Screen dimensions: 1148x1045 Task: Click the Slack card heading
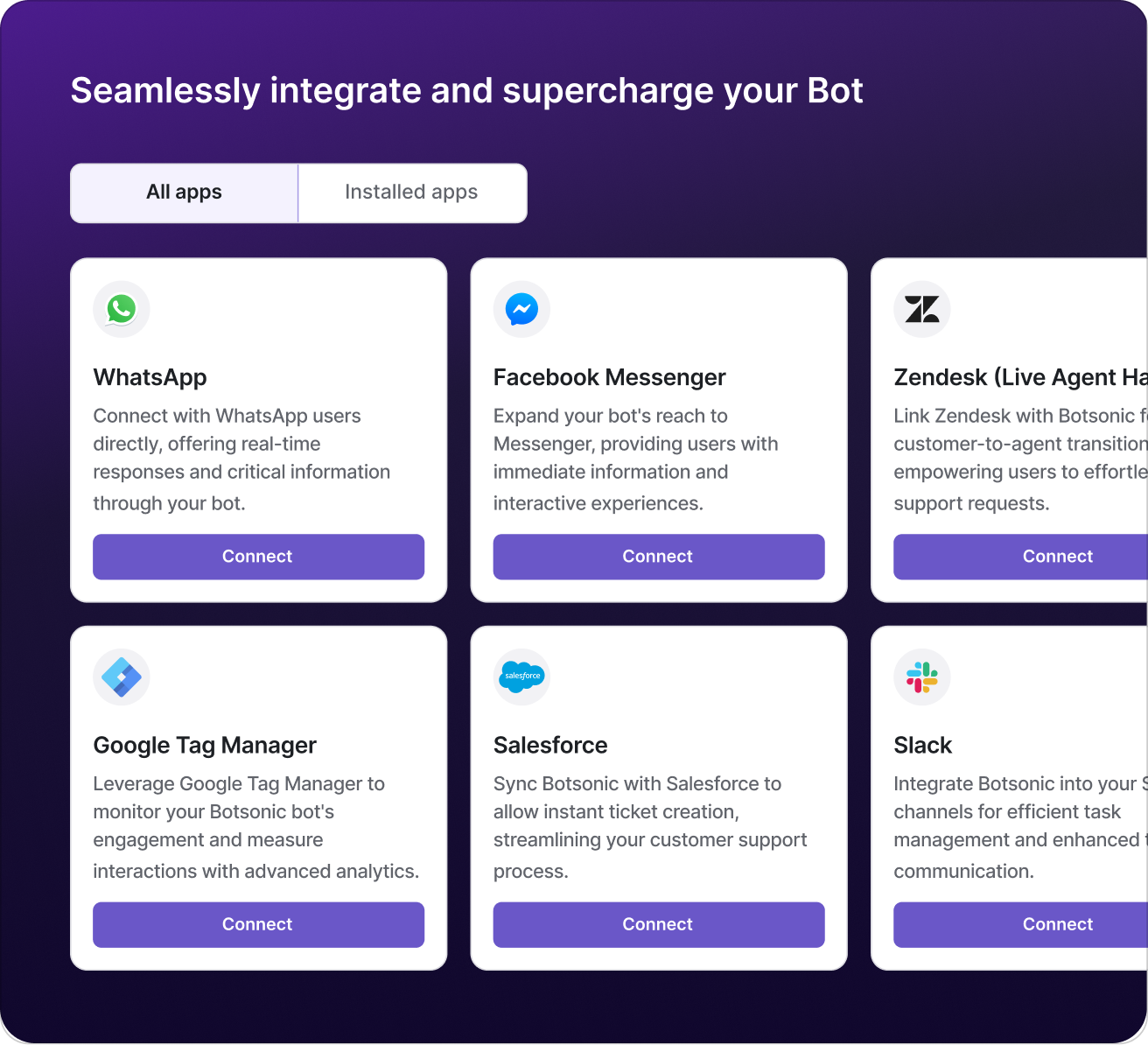point(922,745)
